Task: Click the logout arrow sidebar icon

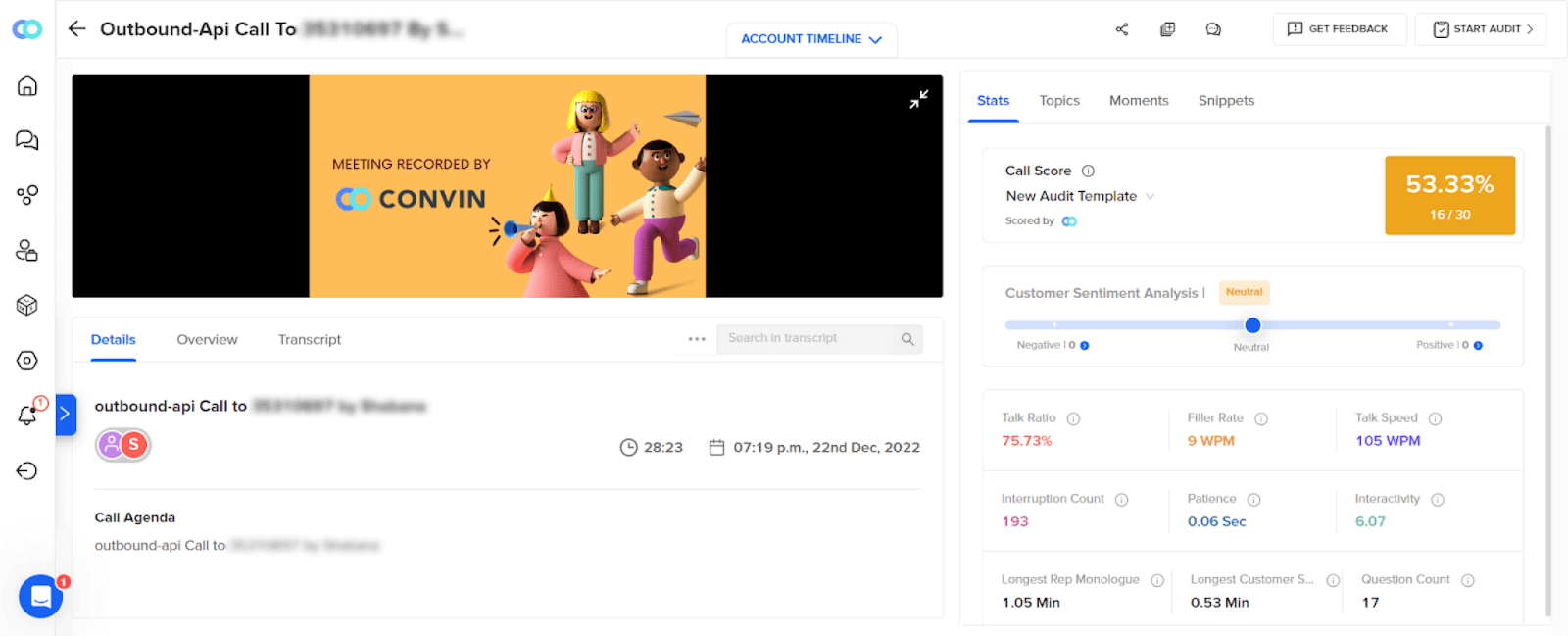Action: (27, 471)
